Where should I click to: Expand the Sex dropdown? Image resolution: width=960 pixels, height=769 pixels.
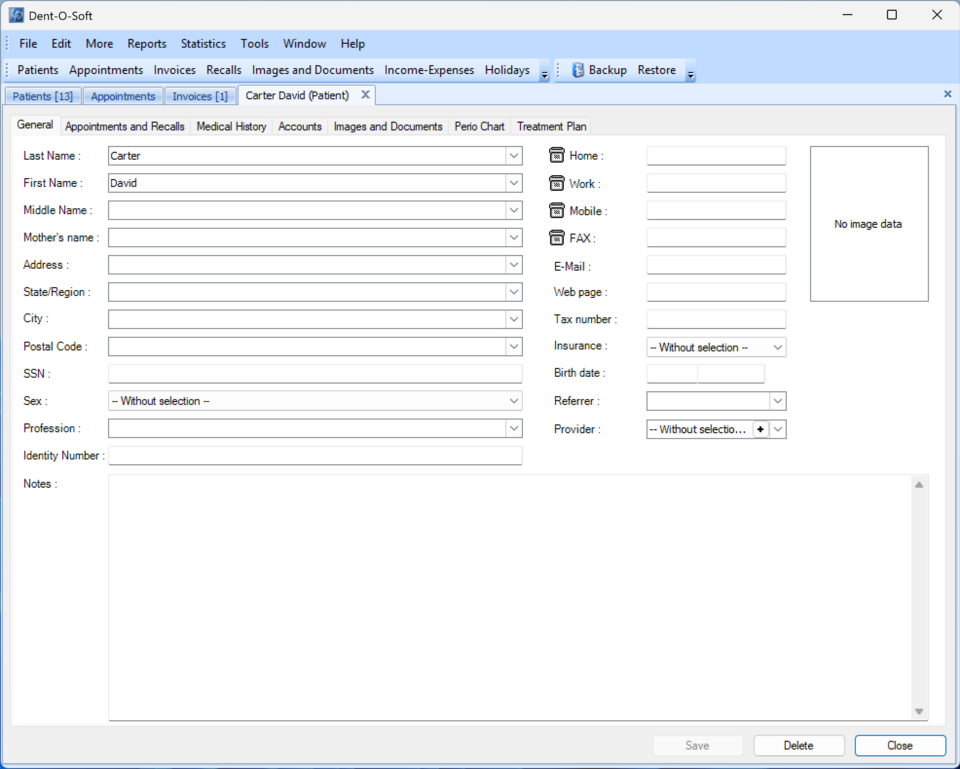pos(514,401)
